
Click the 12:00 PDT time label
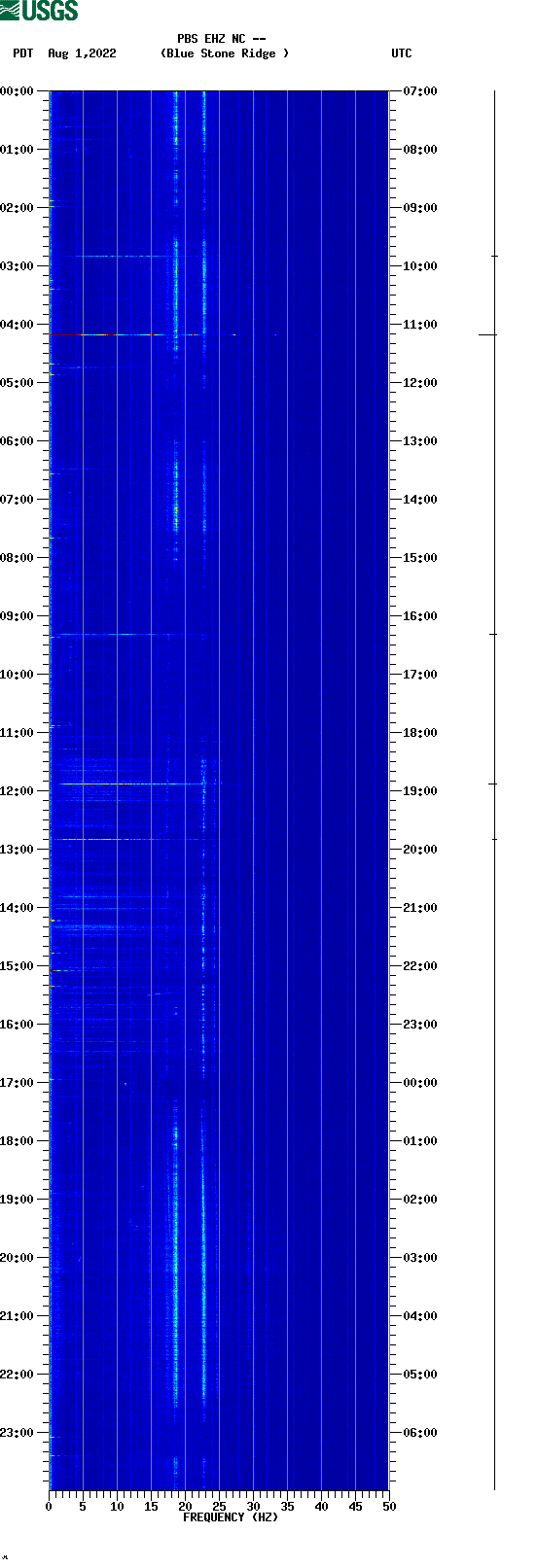(18, 791)
